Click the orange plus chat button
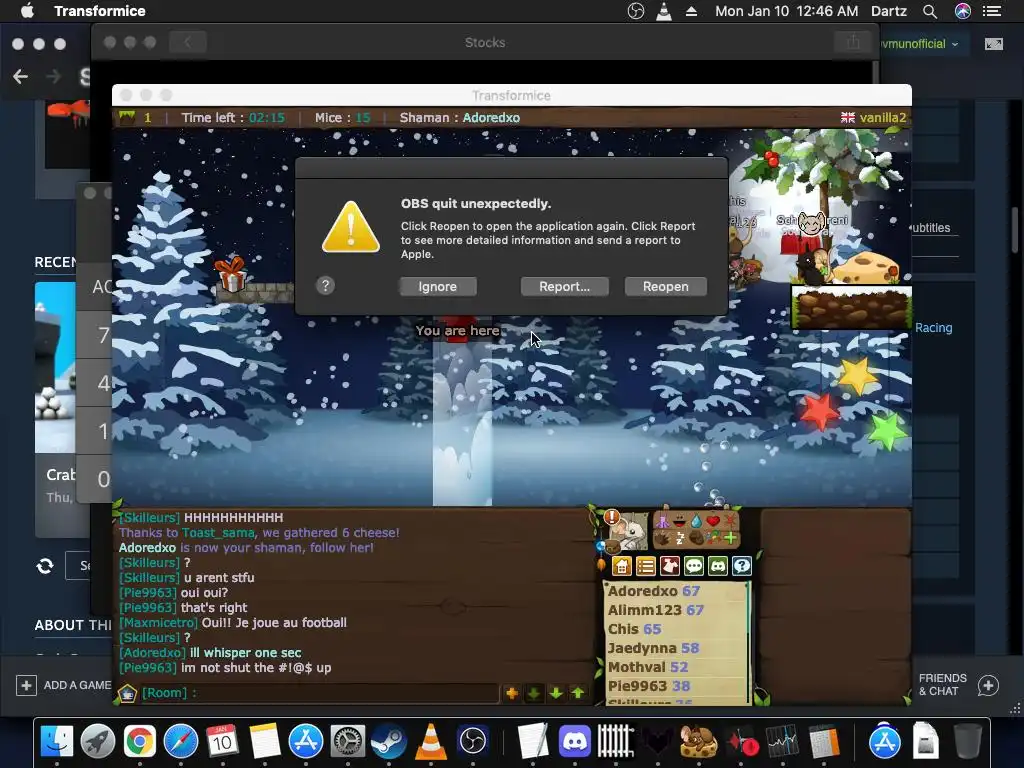1024x768 pixels. 511,694
